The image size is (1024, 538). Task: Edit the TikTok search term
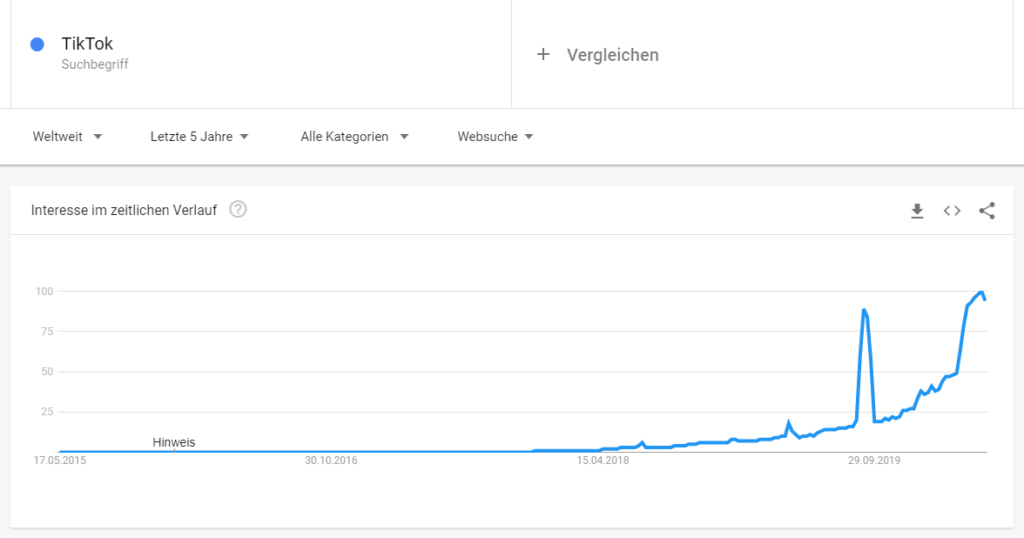[x=87, y=44]
